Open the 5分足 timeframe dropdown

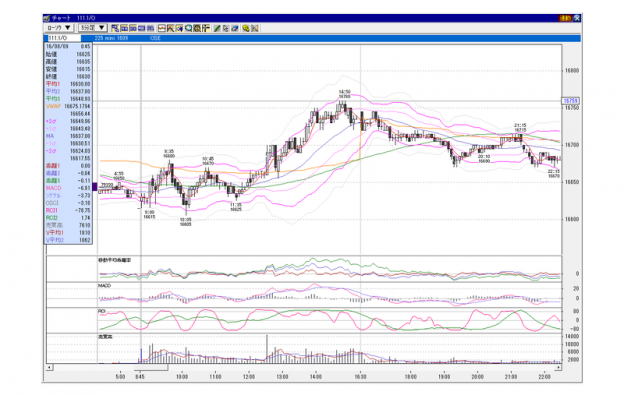(x=92, y=28)
